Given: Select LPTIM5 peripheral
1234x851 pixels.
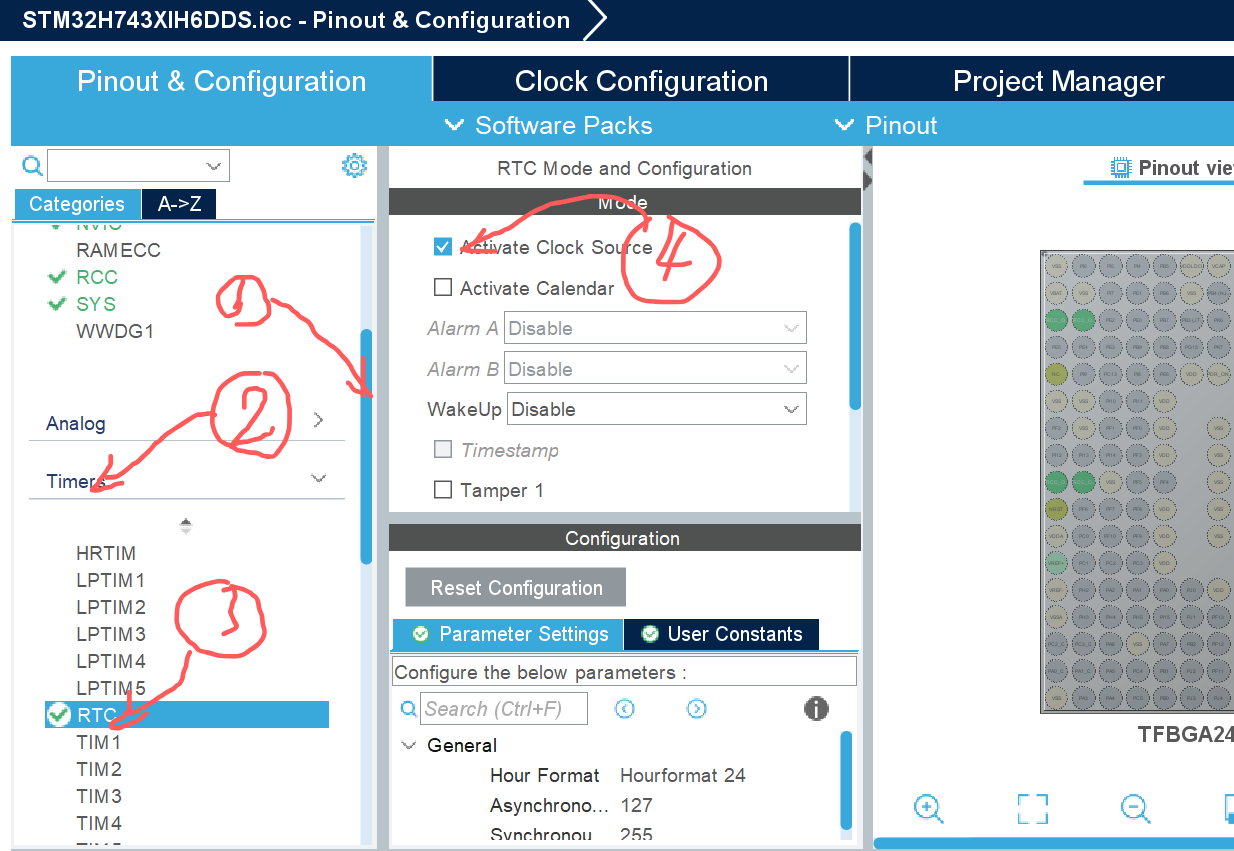Looking at the screenshot, I should pyautogui.click(x=111, y=688).
